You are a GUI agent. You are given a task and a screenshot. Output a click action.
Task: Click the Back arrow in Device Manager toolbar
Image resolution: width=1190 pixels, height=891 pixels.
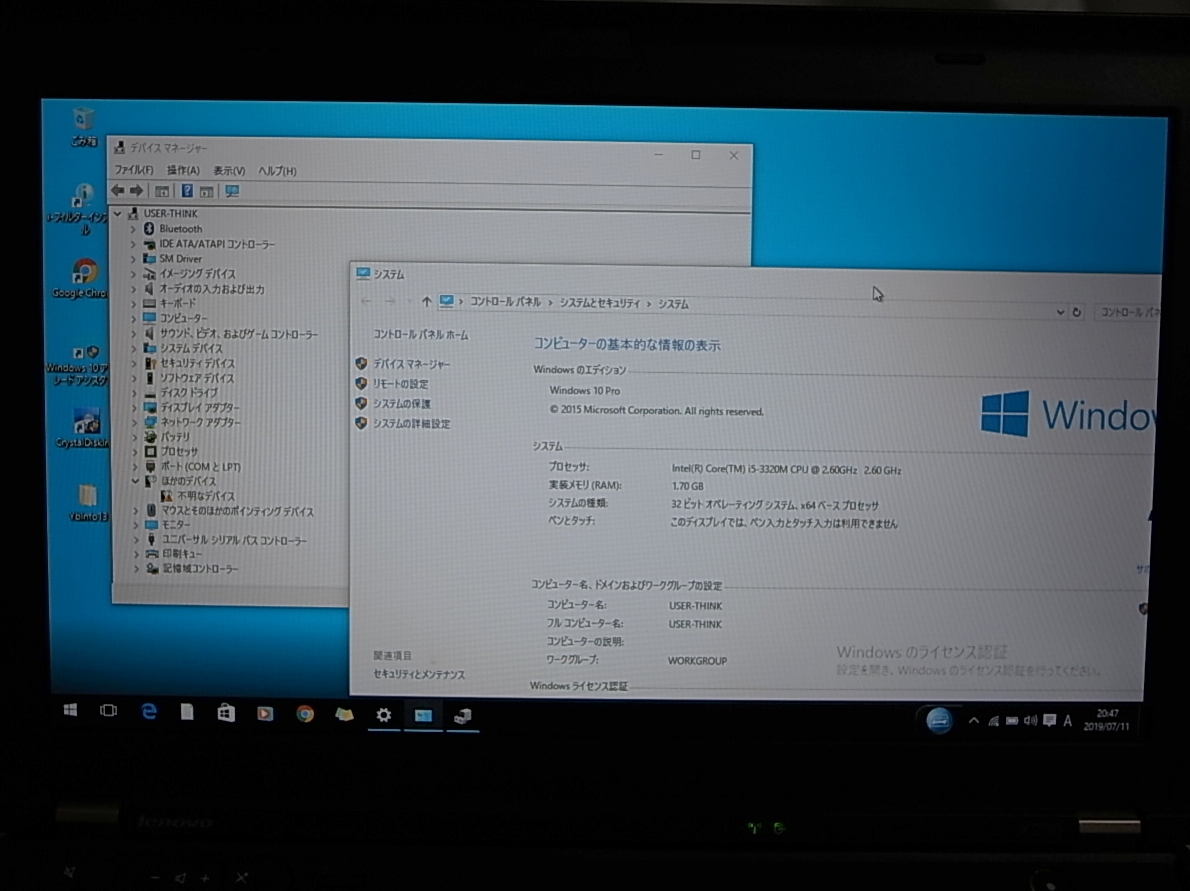118,190
